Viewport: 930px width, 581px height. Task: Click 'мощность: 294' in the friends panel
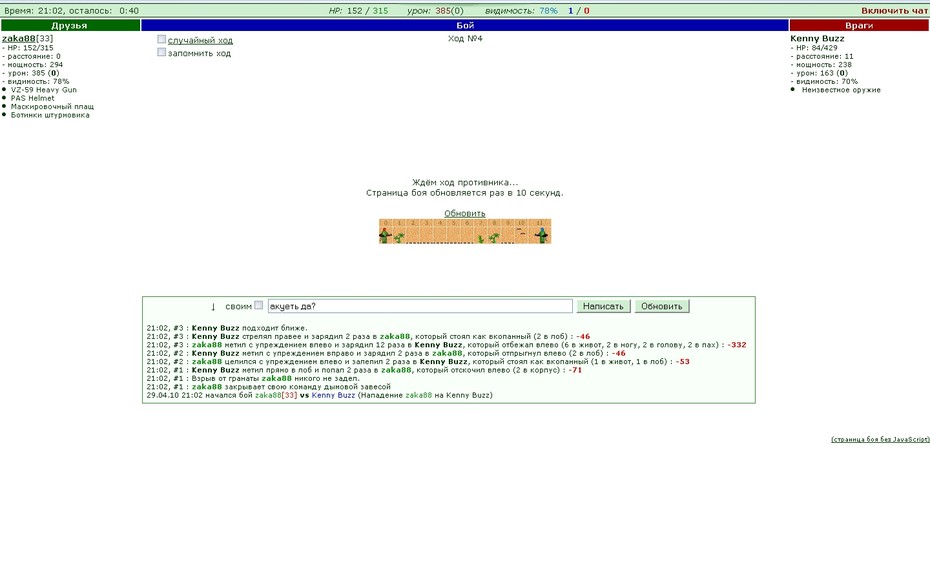coord(33,65)
